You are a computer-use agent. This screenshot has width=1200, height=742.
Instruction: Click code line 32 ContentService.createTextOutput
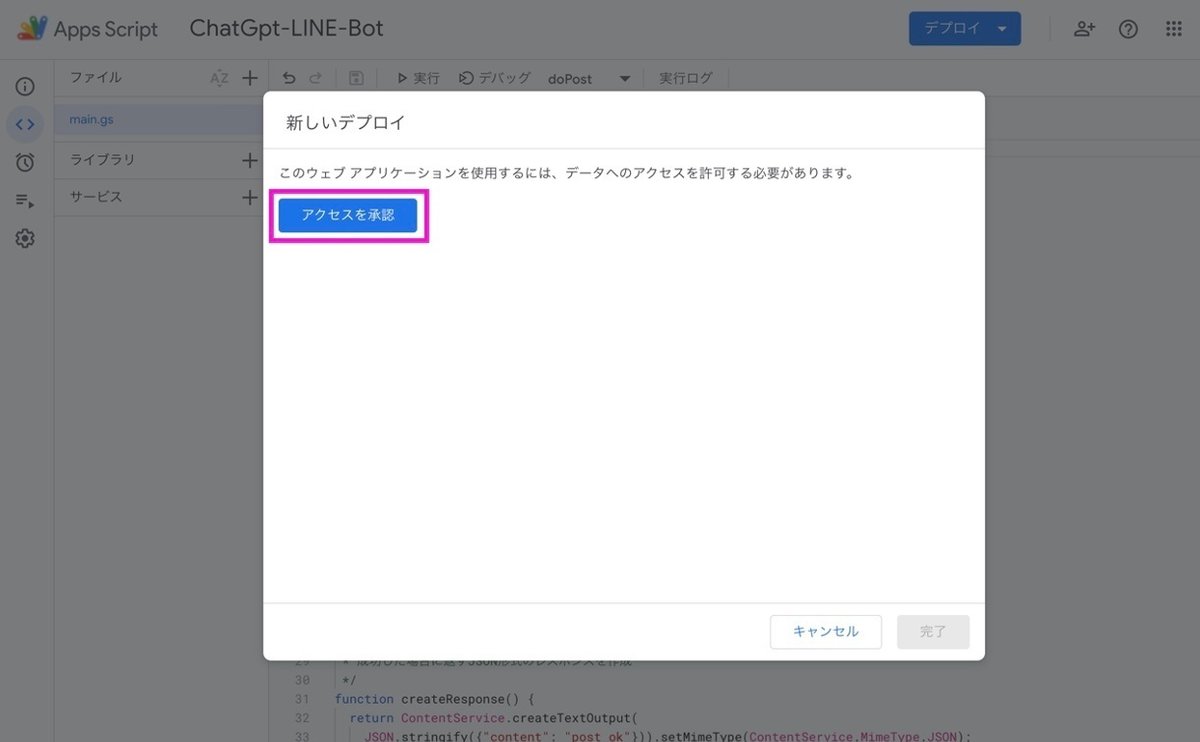493,718
